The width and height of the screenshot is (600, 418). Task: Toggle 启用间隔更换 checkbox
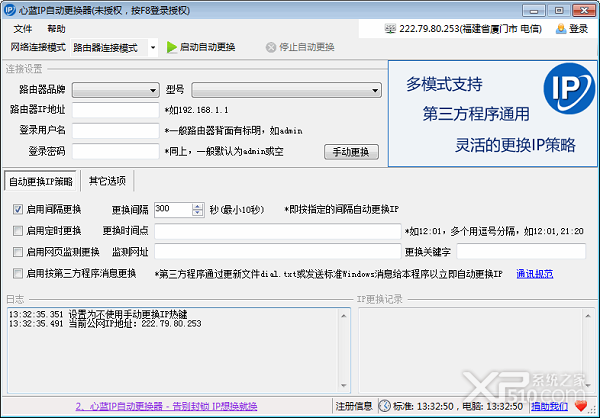tap(18, 209)
